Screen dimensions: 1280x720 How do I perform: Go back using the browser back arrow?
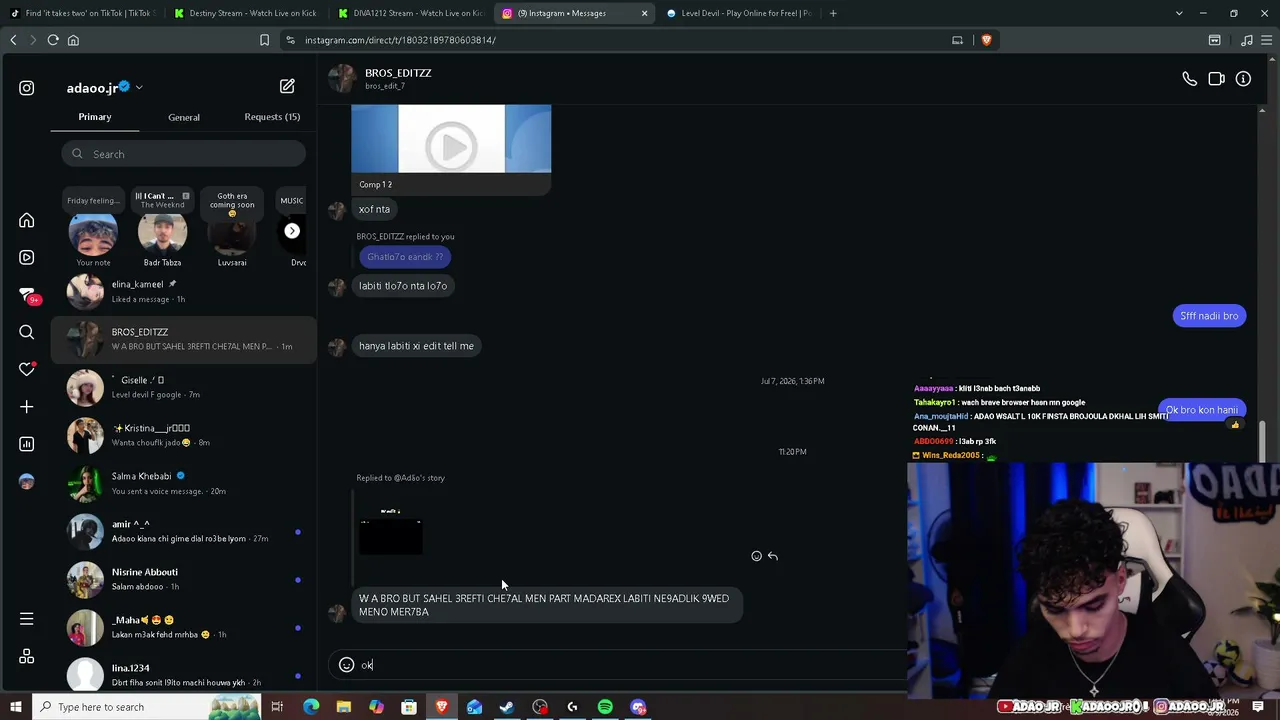(13, 40)
